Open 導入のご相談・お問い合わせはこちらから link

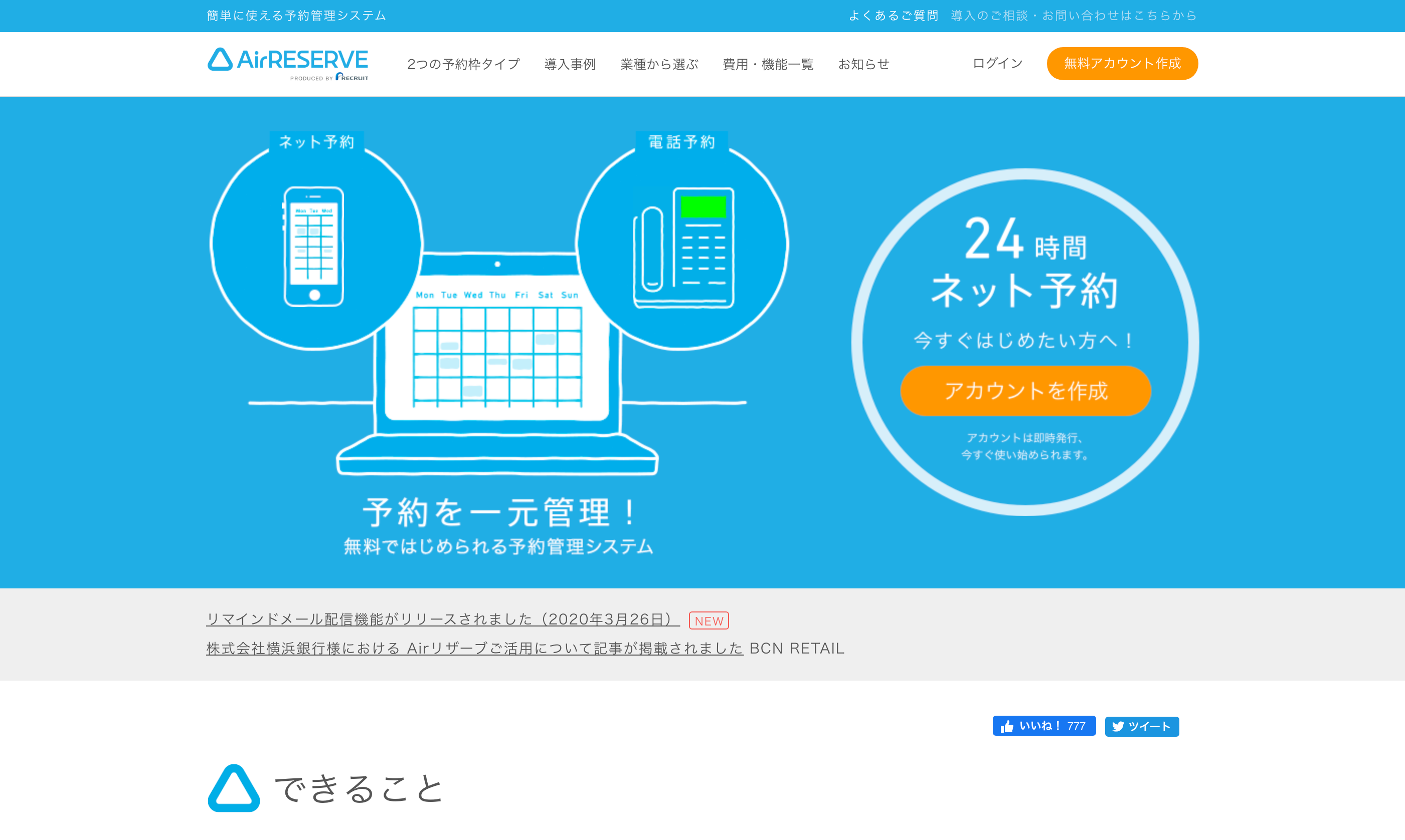point(1074,16)
